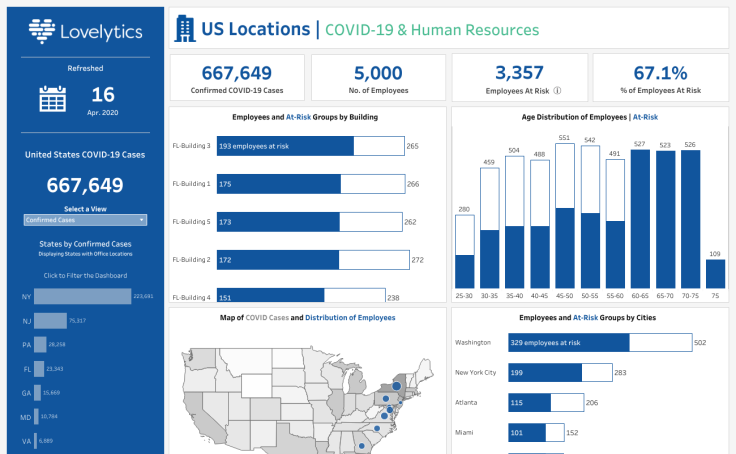Image resolution: width=736 pixels, height=454 pixels.
Task: Open the Confirmed Cases view dropdown
Action: pos(85,220)
